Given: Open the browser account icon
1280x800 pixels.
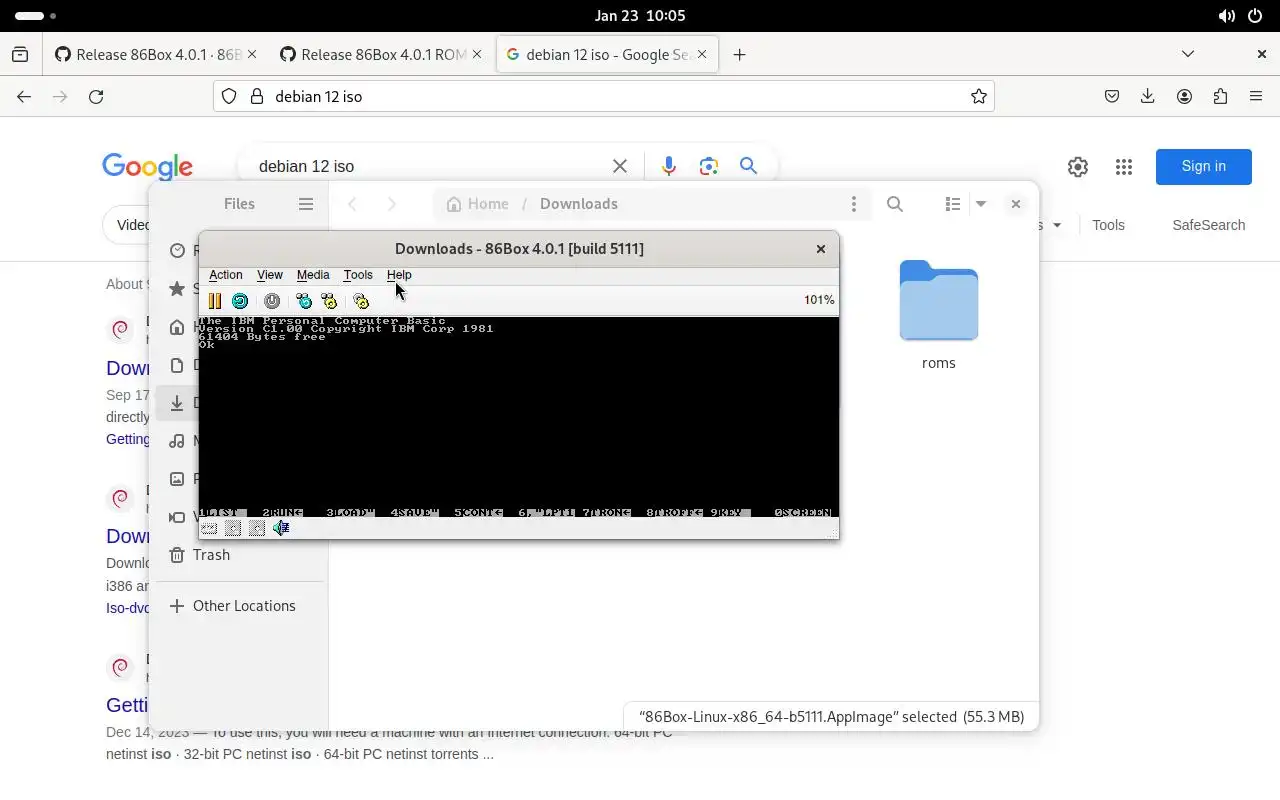Looking at the screenshot, I should pos(1184,97).
